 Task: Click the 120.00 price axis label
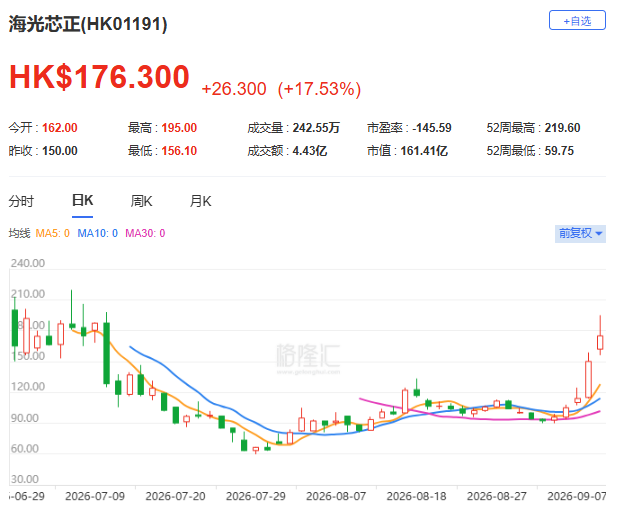click(x=28, y=387)
